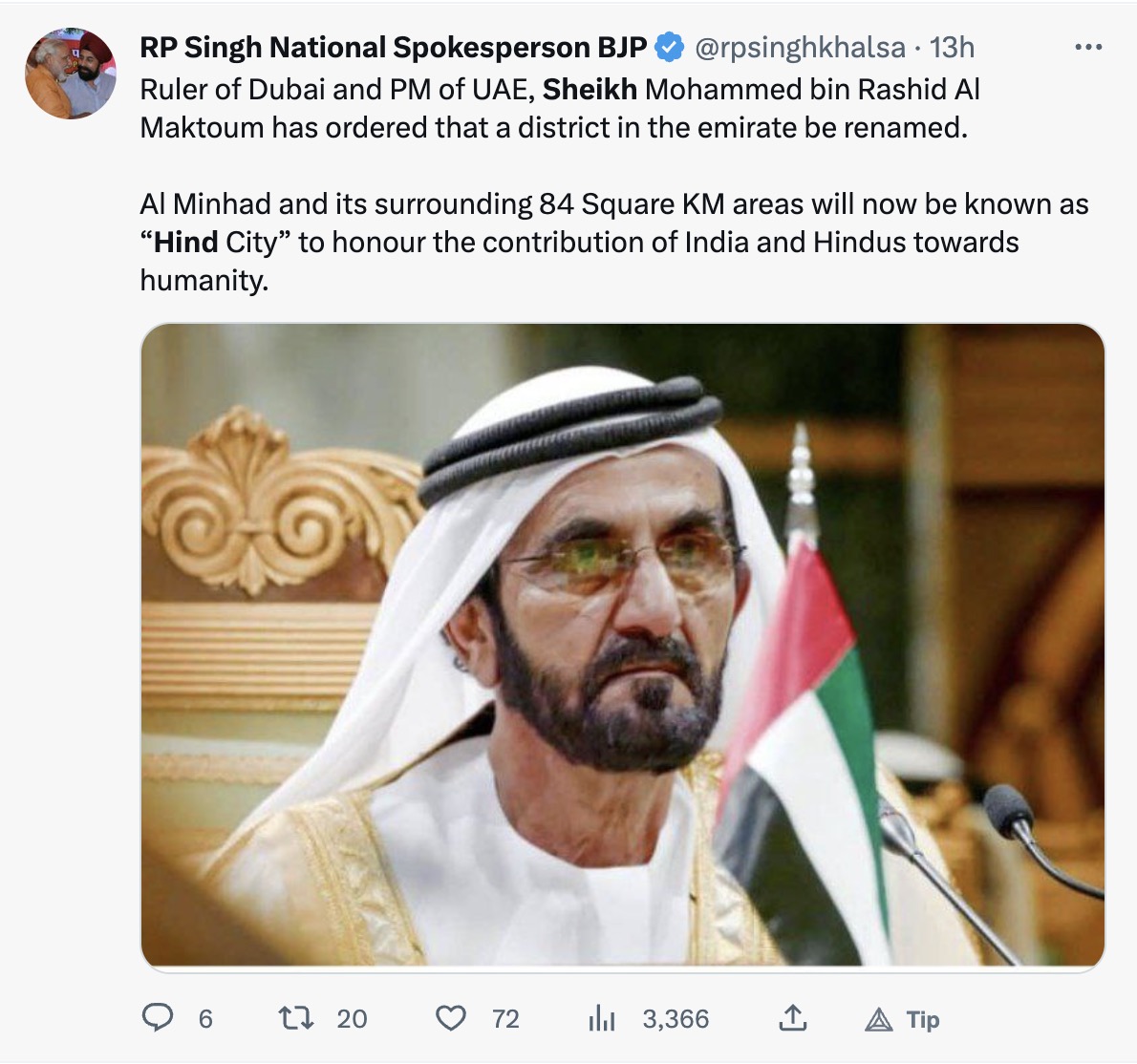Click the blue verified badge
Image resolution: width=1137 pixels, height=1064 pixels.
pos(669,47)
